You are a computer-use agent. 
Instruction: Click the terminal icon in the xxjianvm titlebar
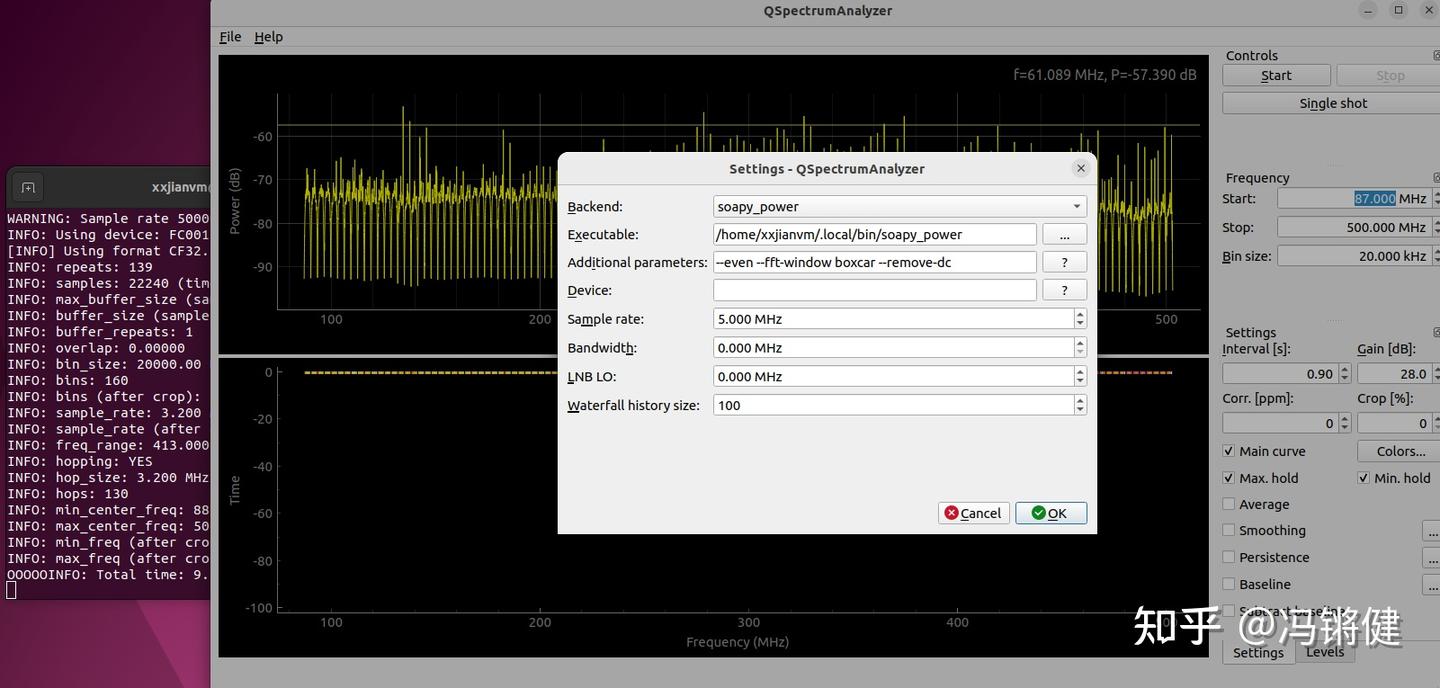click(27, 186)
